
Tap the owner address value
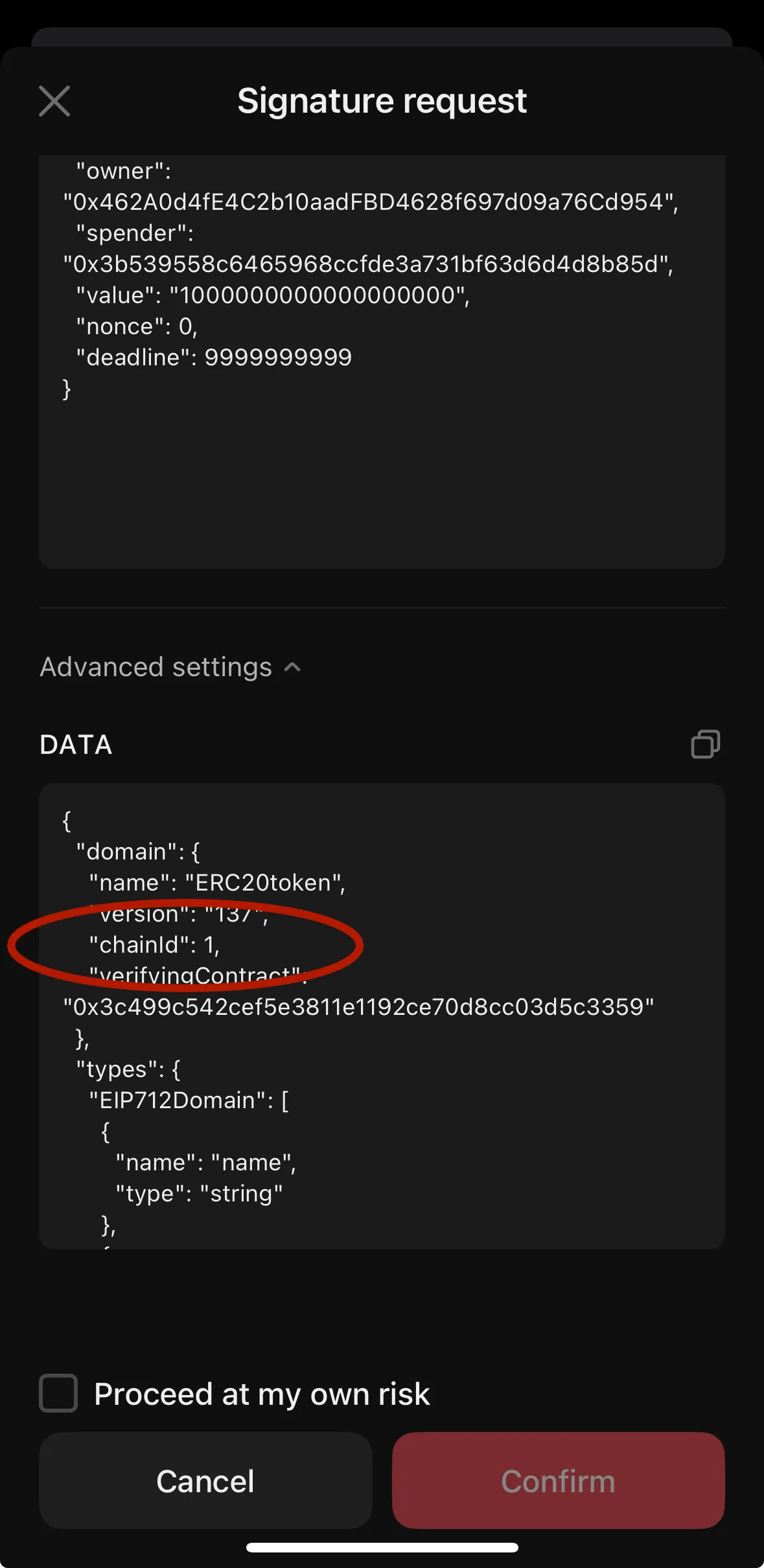pyautogui.click(x=369, y=202)
